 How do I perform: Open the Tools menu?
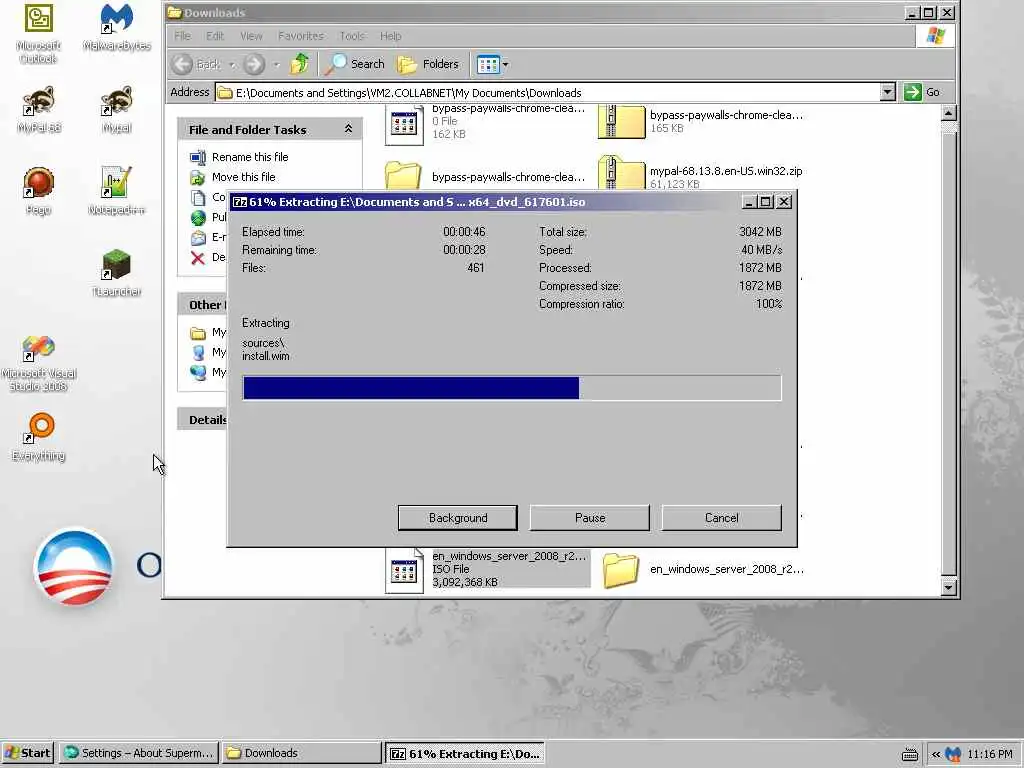352,36
